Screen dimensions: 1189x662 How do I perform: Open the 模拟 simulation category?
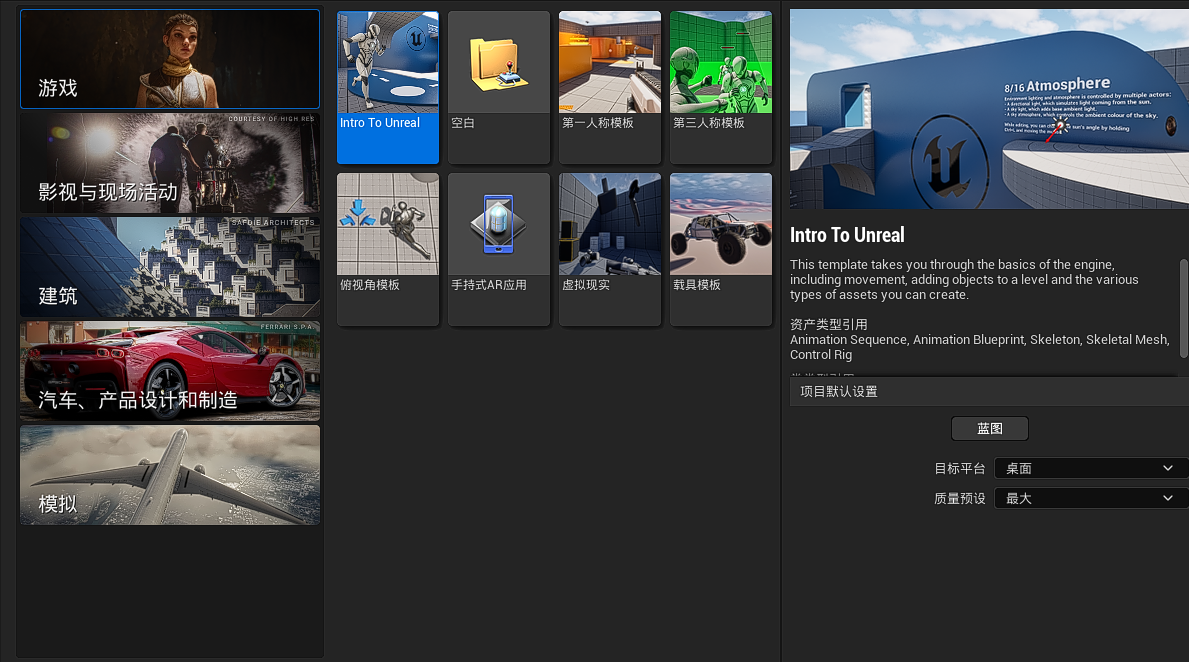pyautogui.click(x=170, y=475)
